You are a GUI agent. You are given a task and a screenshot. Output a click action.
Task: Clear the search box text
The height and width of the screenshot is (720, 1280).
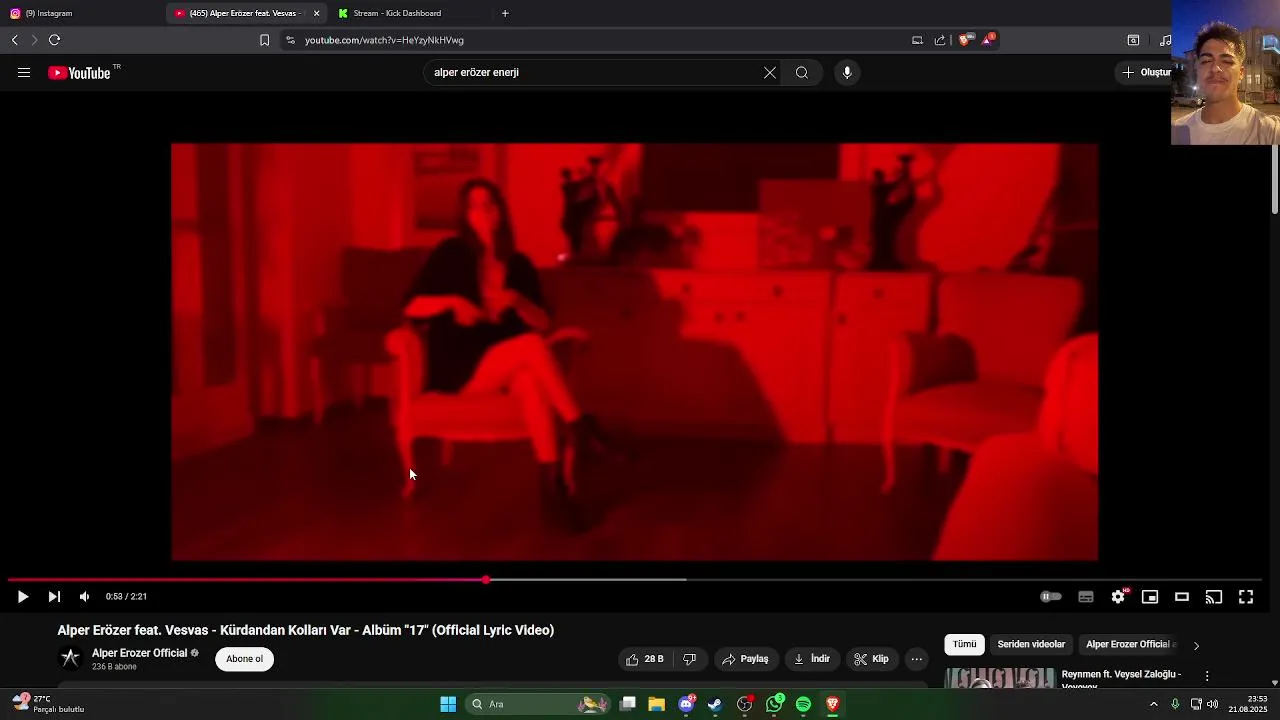(x=770, y=73)
